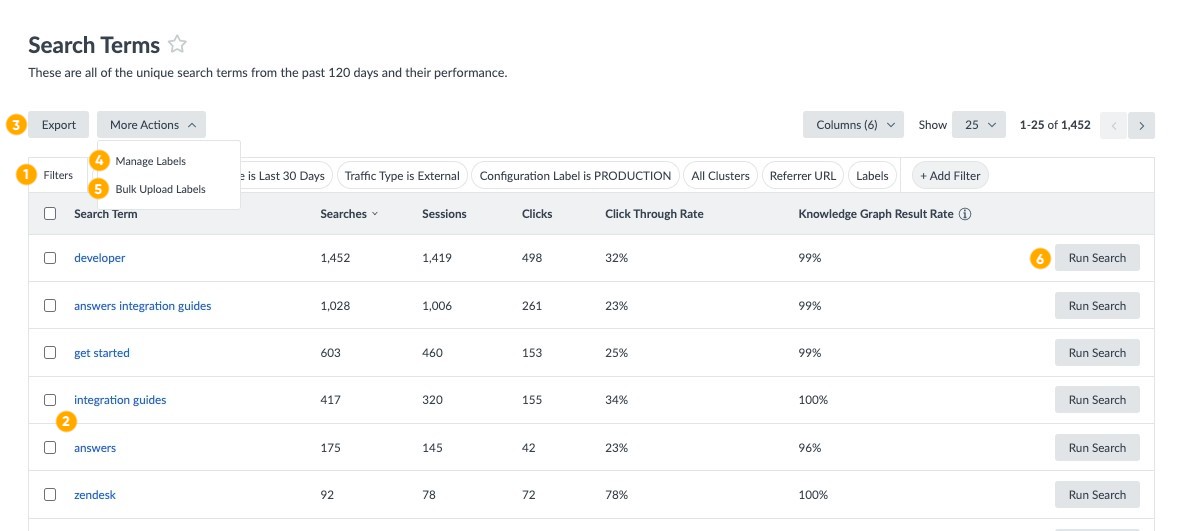Open the integration guides search term link
This screenshot has height=531, width=1180.
[120, 400]
